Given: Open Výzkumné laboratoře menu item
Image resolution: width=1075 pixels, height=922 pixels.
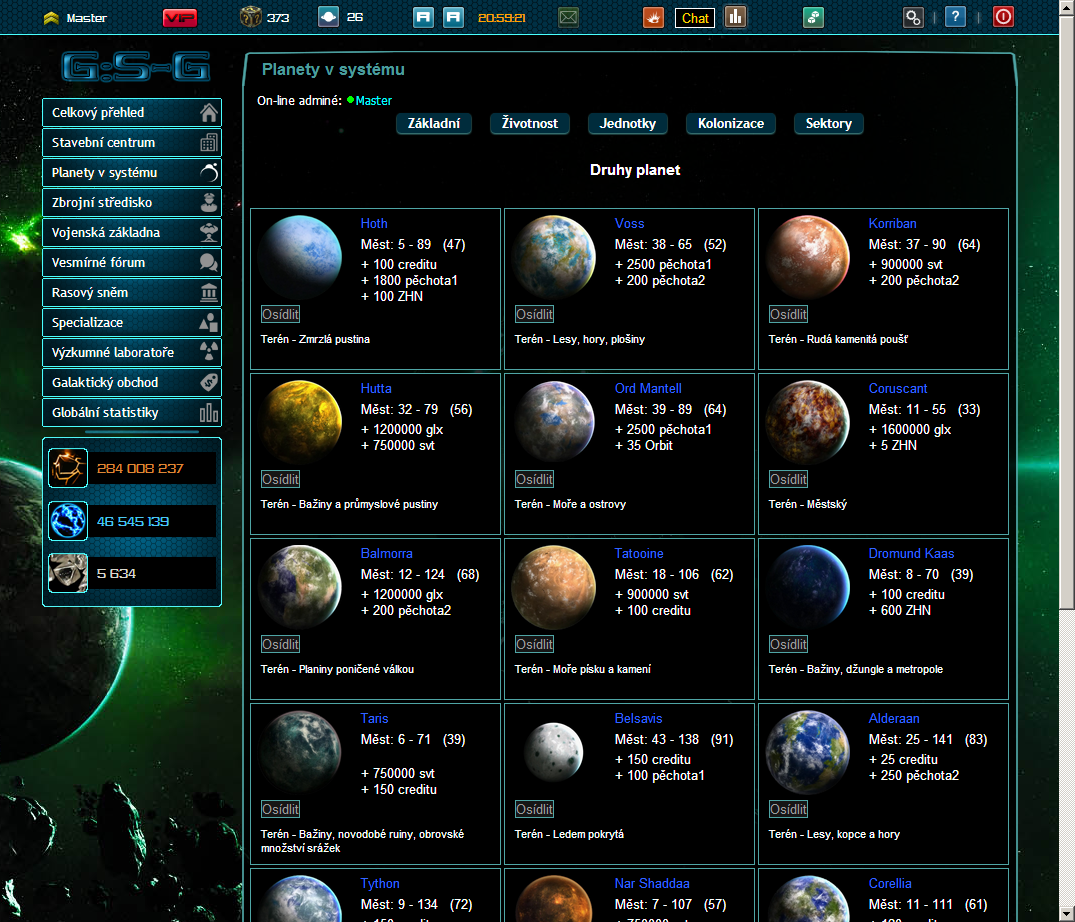Looking at the screenshot, I should coord(132,352).
